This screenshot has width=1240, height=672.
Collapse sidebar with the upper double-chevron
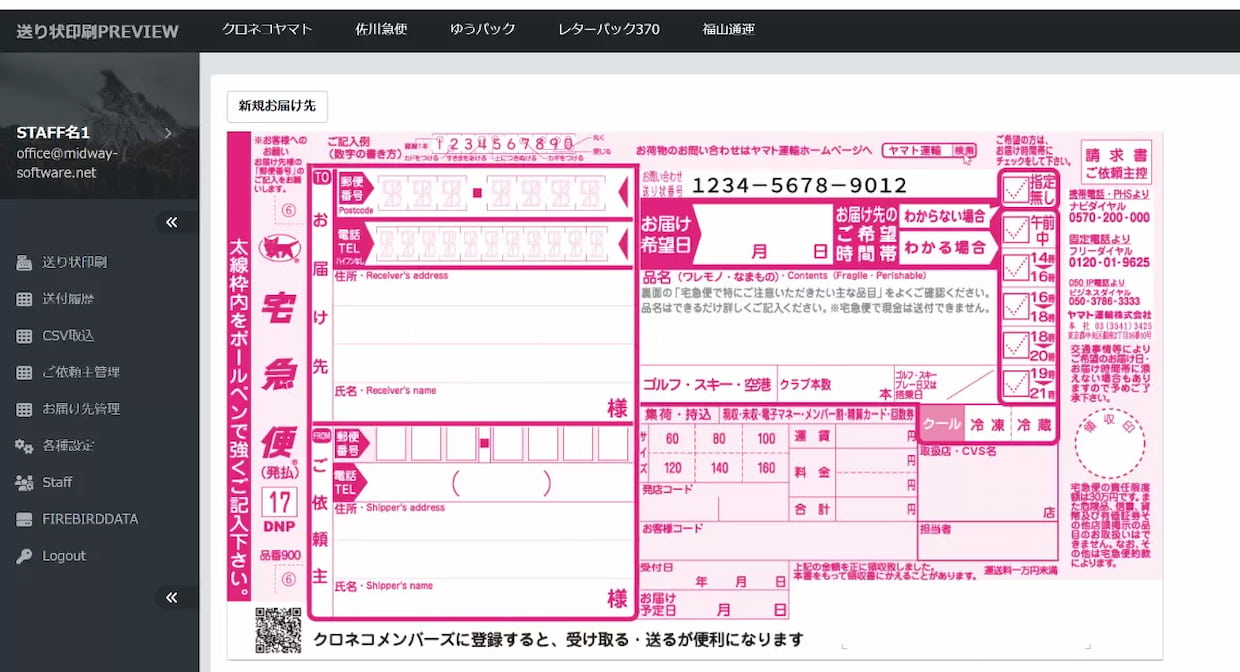(171, 222)
